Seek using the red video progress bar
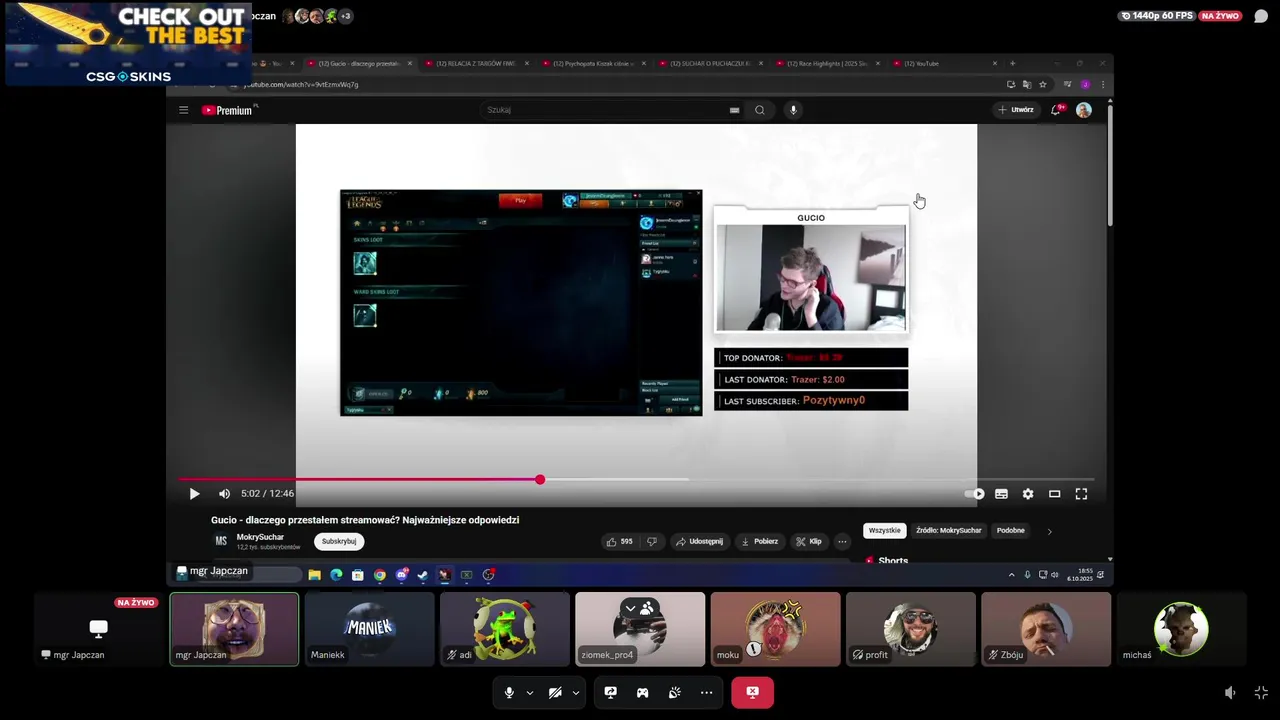This screenshot has width=1280, height=720. point(636,480)
